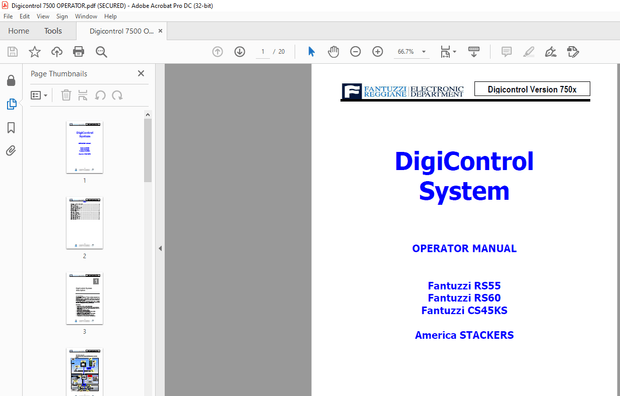Open the Attachments paperclip panel

click(11, 151)
